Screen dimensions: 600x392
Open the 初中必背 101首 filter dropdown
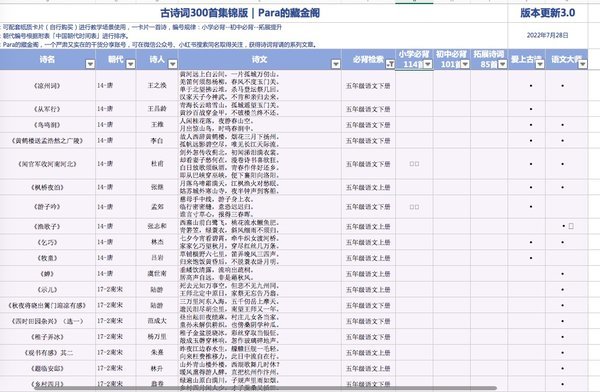(465, 64)
